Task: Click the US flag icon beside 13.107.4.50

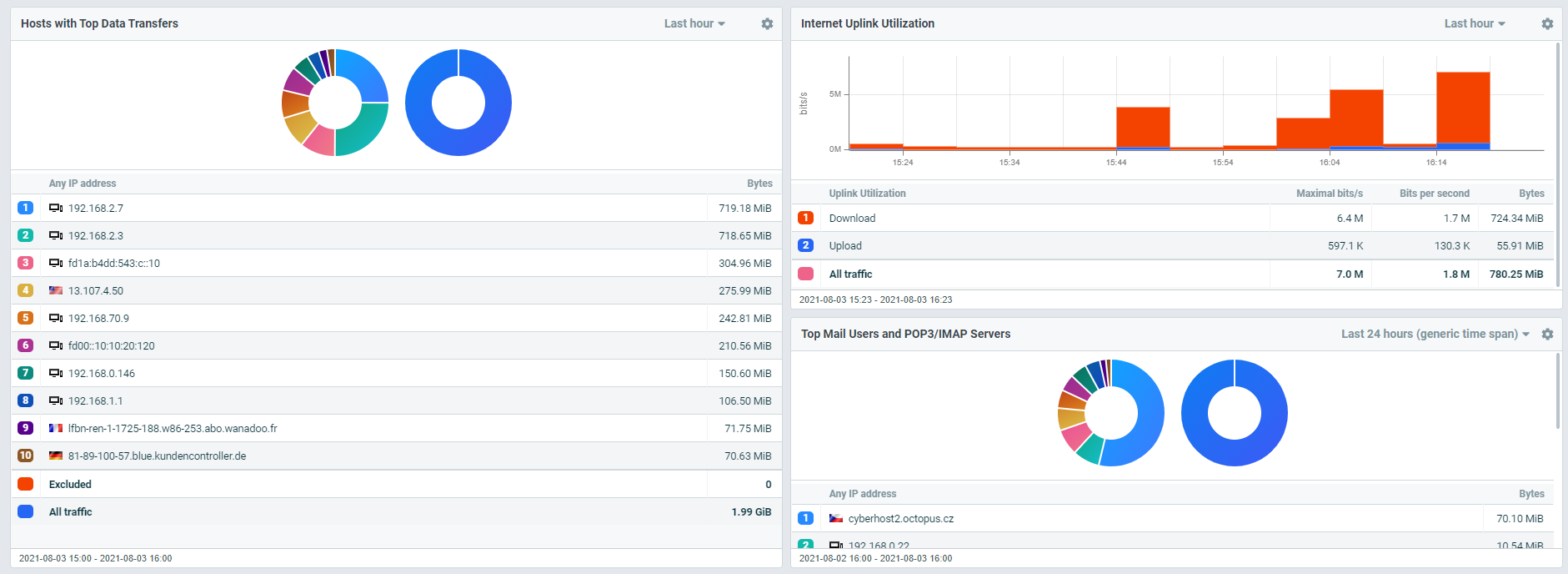Action: coord(56,291)
